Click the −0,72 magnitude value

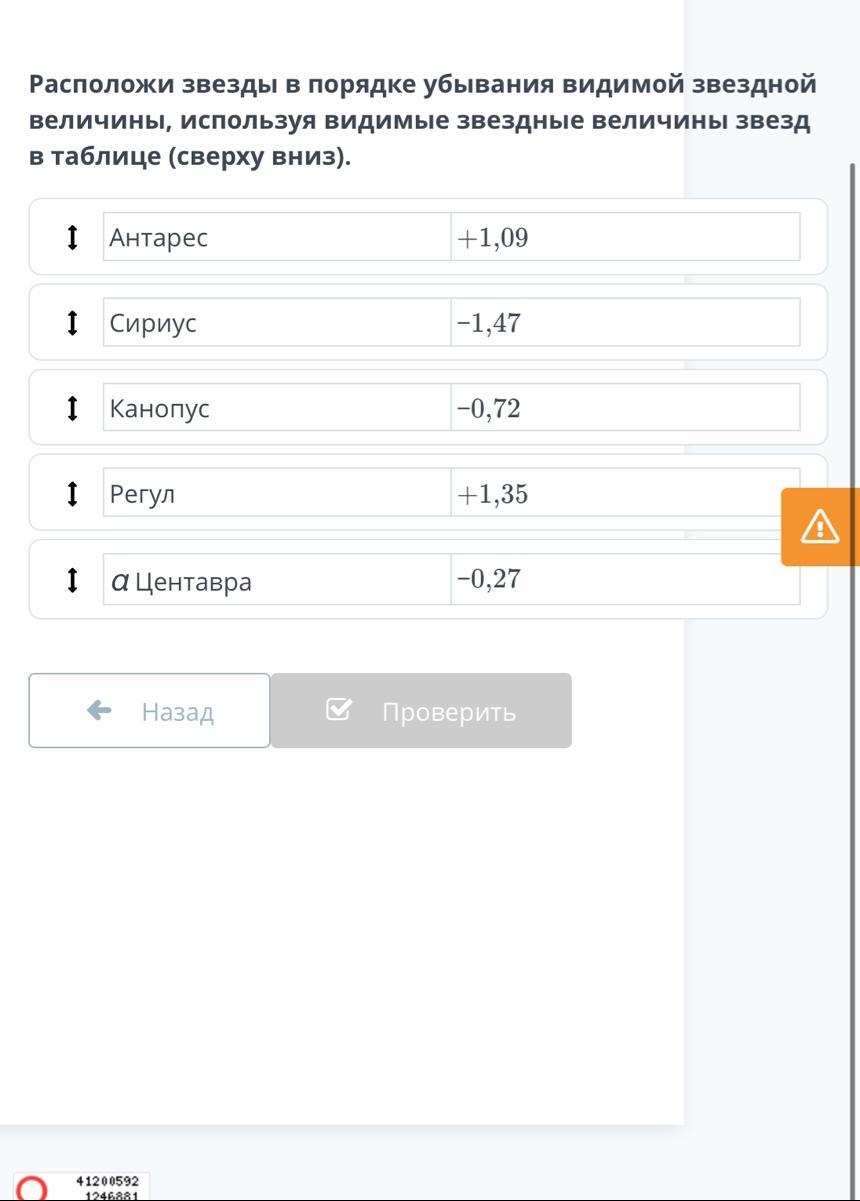[x=489, y=408]
